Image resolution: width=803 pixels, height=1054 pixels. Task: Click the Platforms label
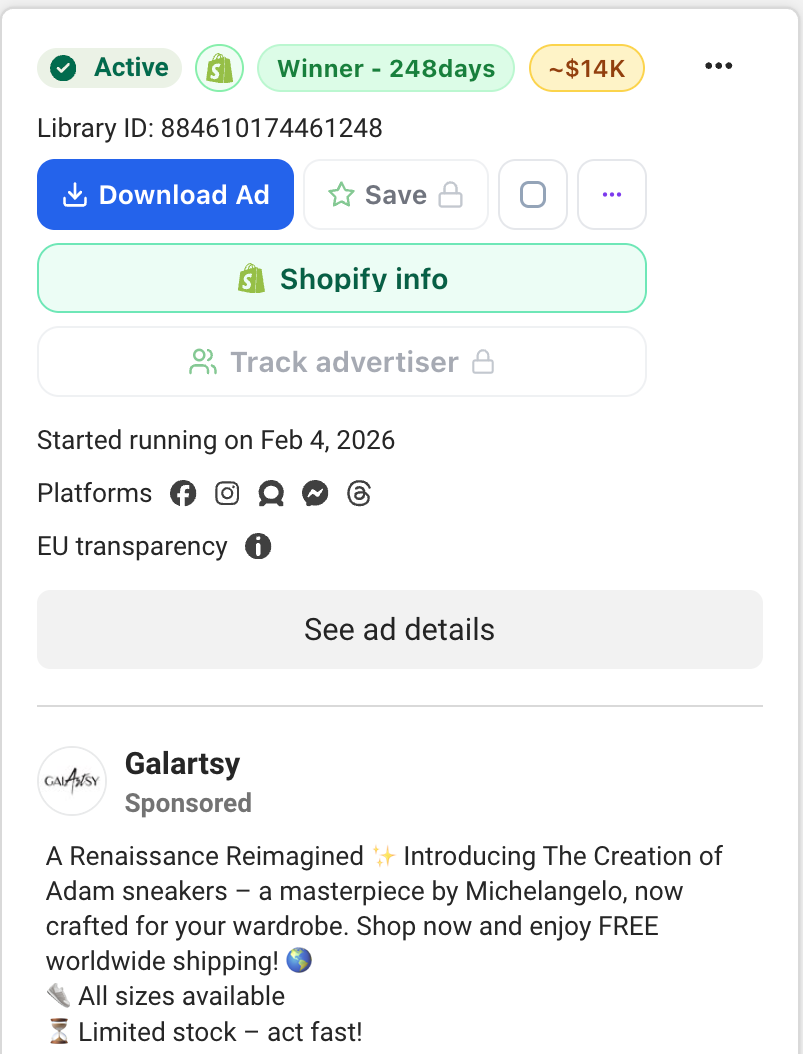[95, 493]
